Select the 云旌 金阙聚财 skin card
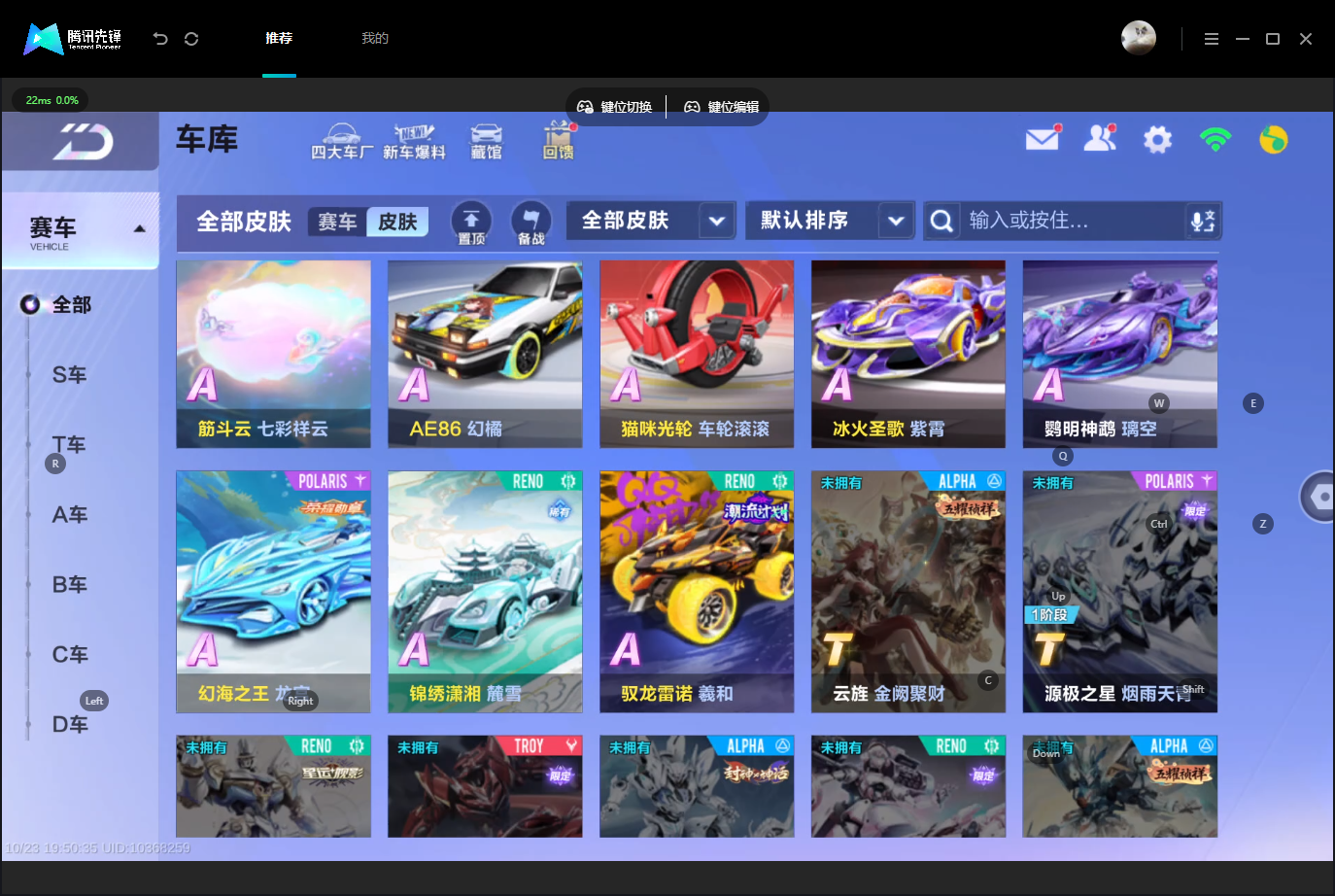Screen dimensions: 1335x896 point(908,592)
